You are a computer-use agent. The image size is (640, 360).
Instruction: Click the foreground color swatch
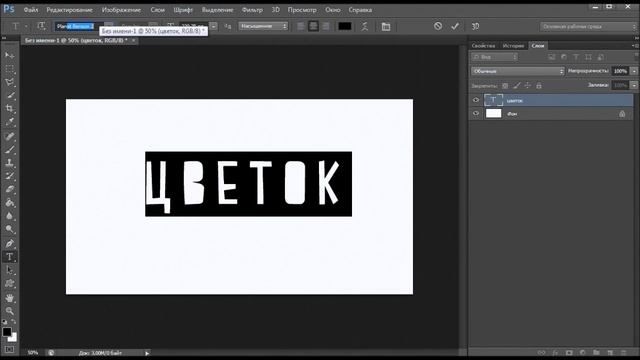[x=7, y=332]
